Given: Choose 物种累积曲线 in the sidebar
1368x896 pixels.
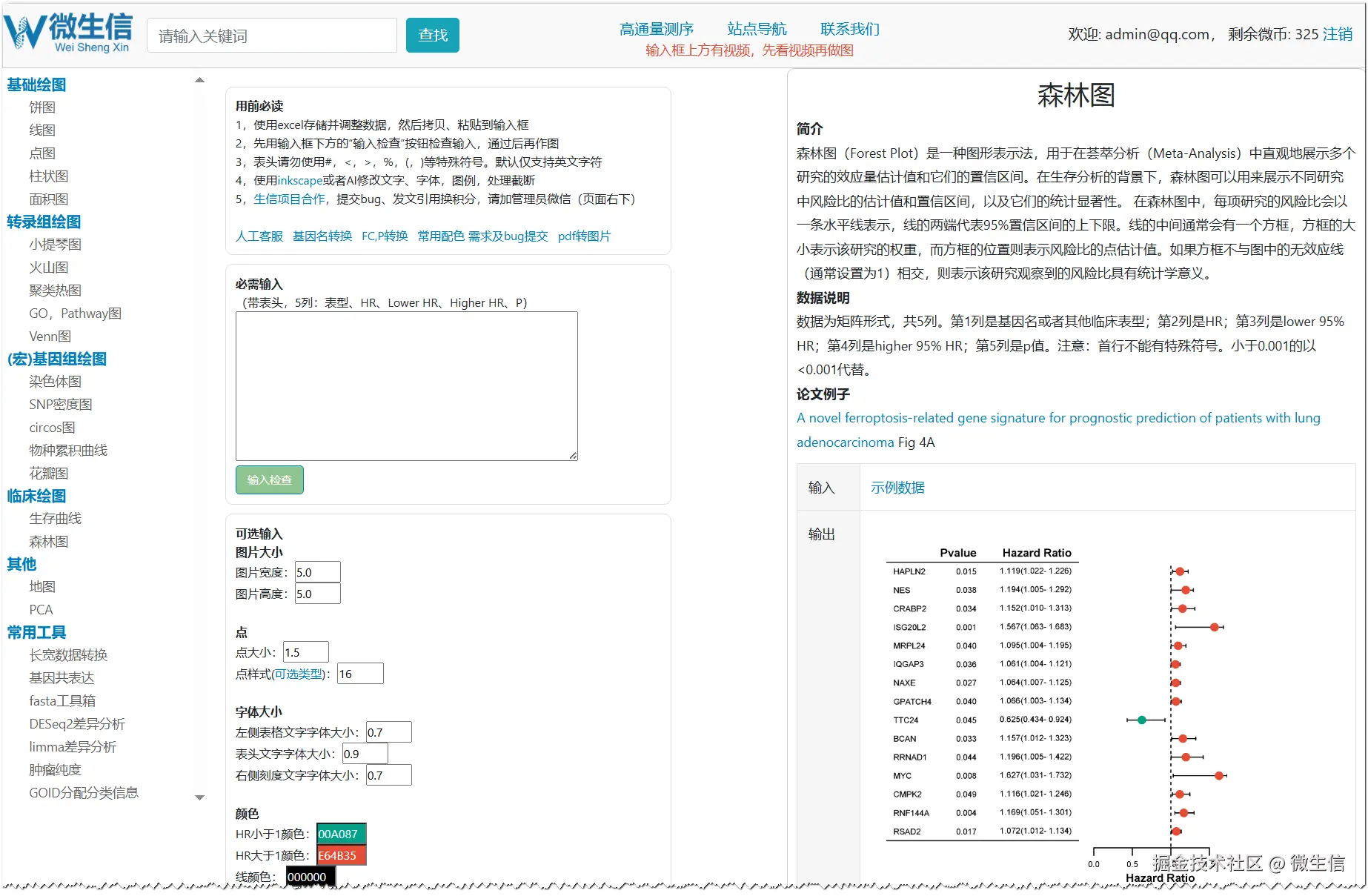Looking at the screenshot, I should pos(68,451).
